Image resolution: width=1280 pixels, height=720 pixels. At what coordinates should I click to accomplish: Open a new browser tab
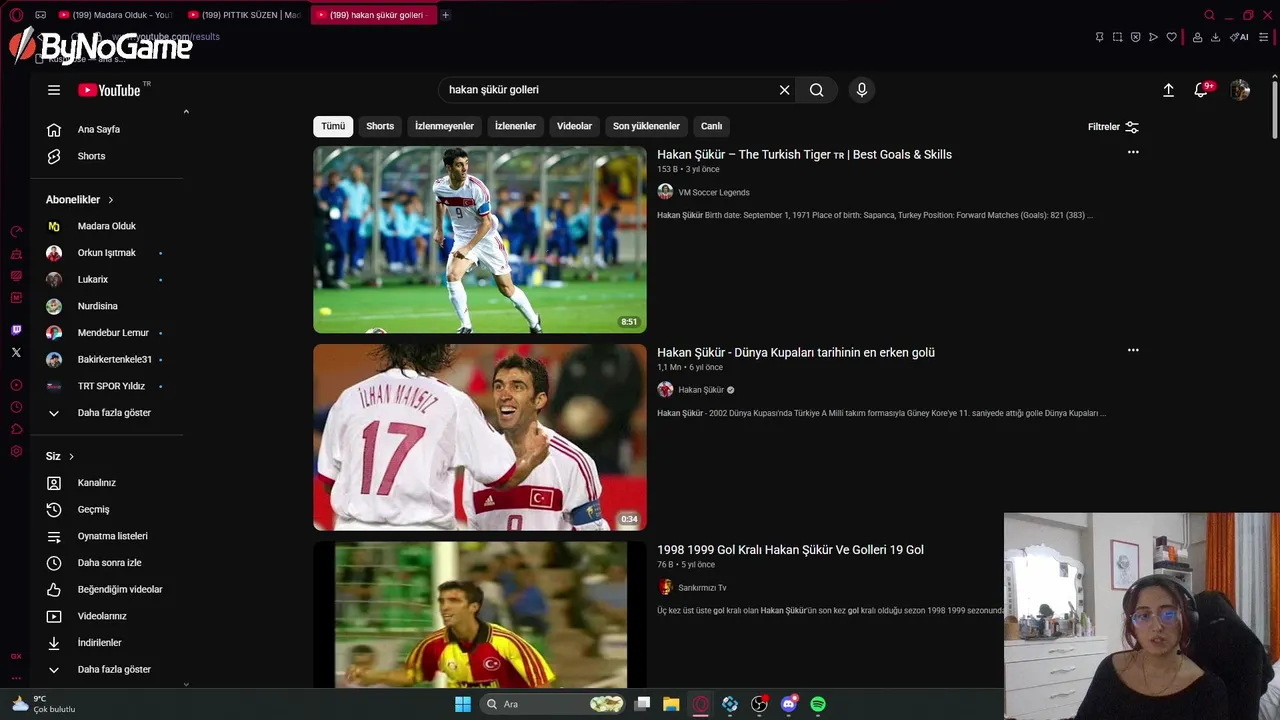445,15
